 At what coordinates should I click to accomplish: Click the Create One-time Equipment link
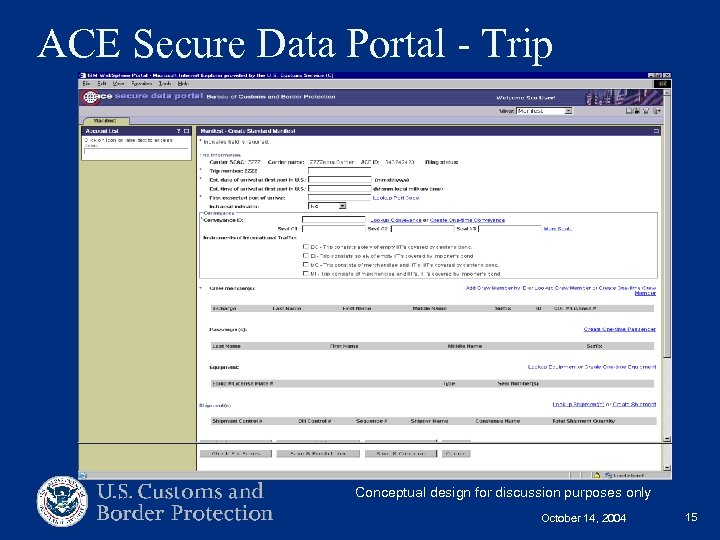620,367
